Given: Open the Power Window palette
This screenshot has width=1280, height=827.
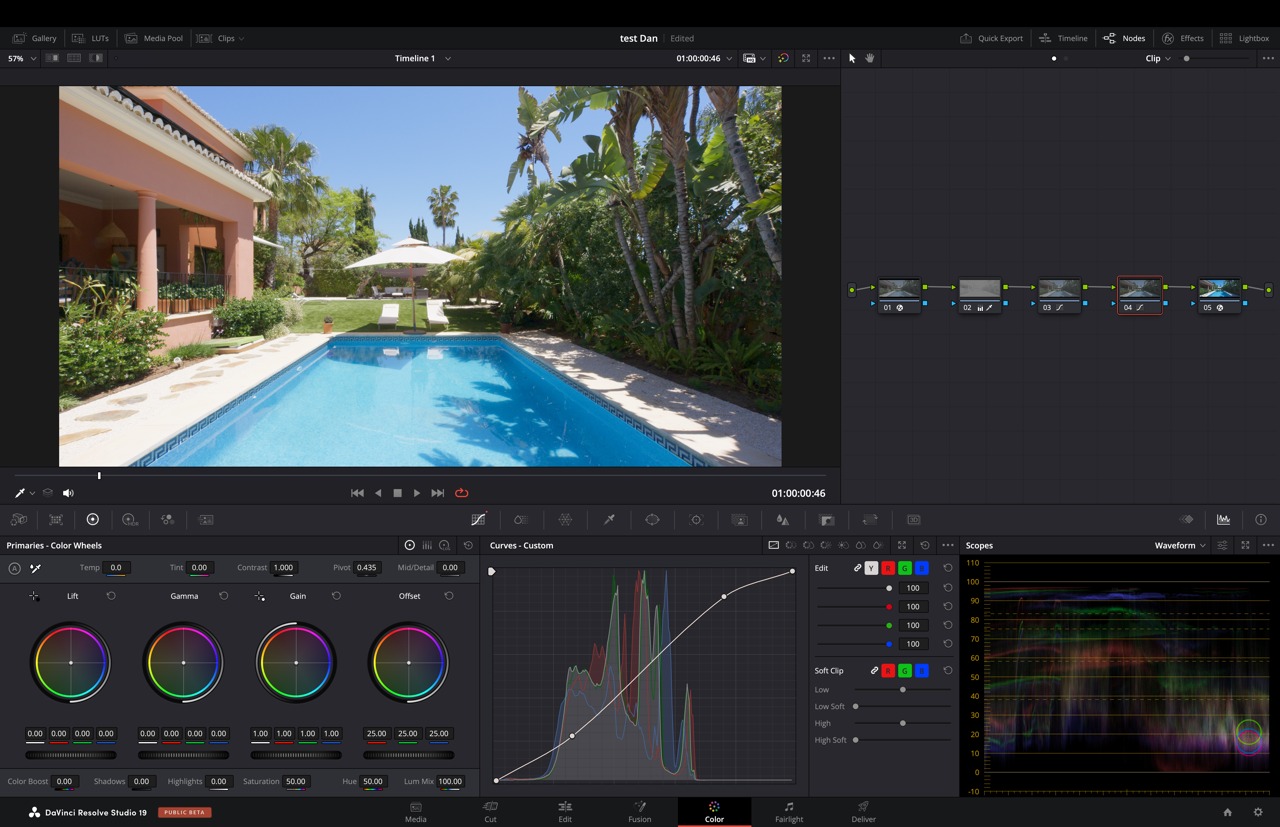Looking at the screenshot, I should [x=652, y=520].
